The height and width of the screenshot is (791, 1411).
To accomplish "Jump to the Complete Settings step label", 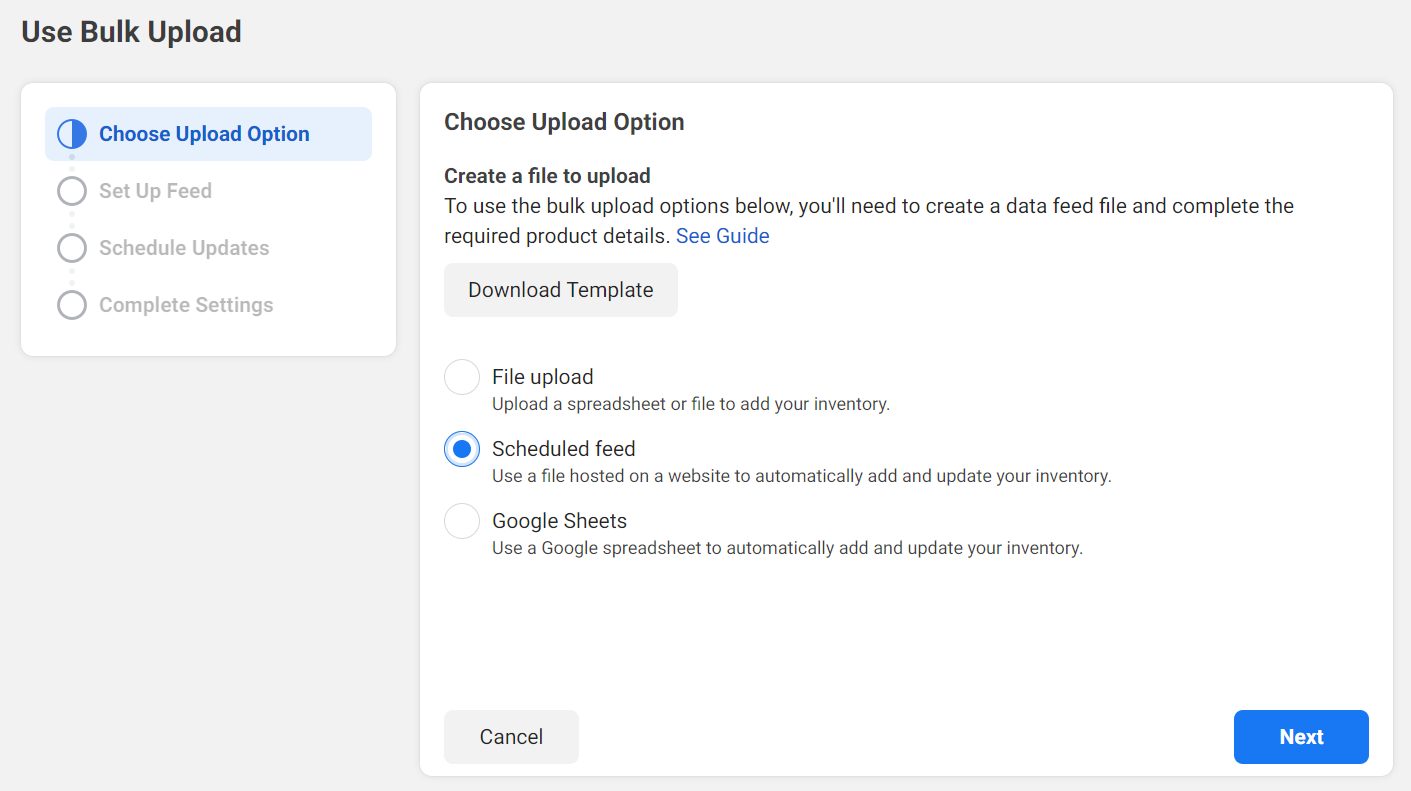I will [x=186, y=305].
